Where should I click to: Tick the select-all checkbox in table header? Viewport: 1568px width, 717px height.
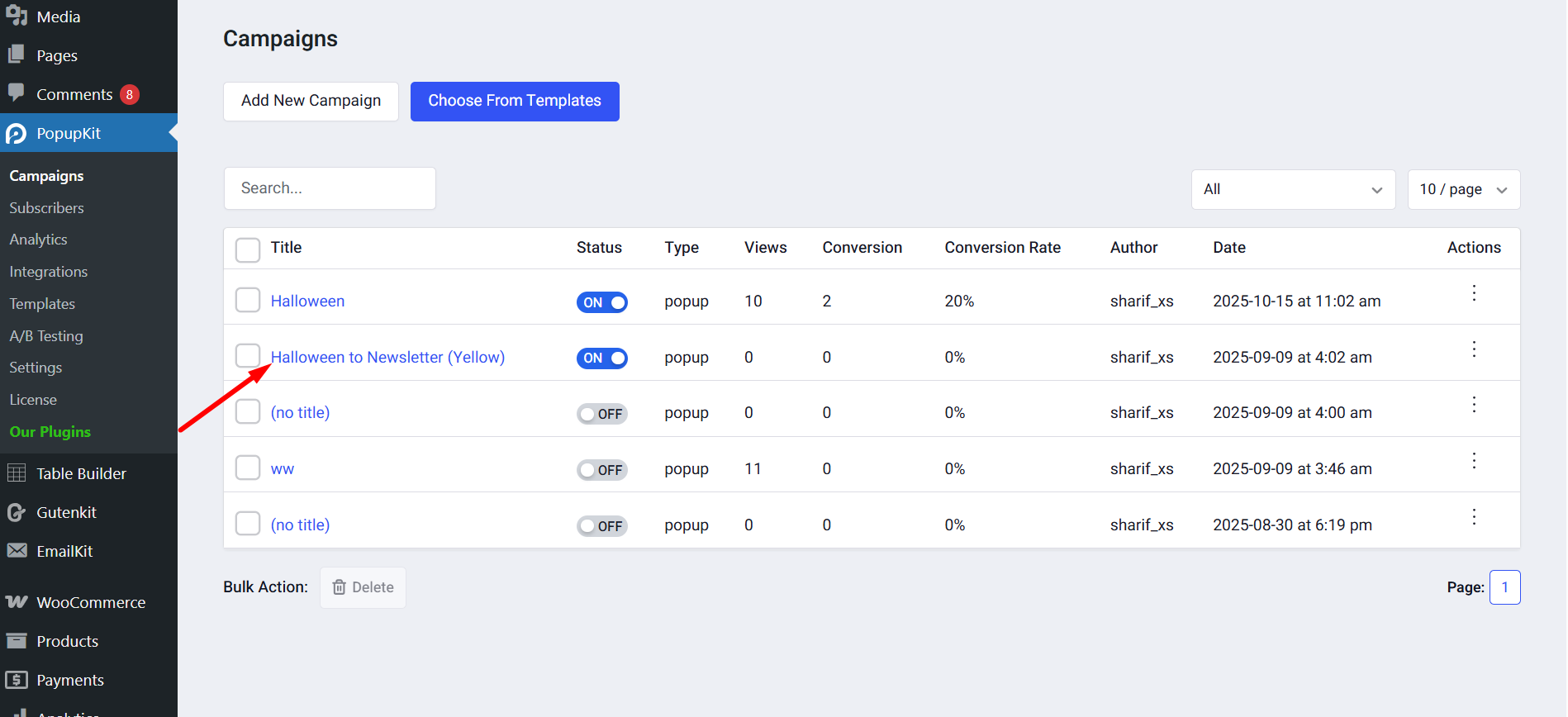pyautogui.click(x=248, y=249)
